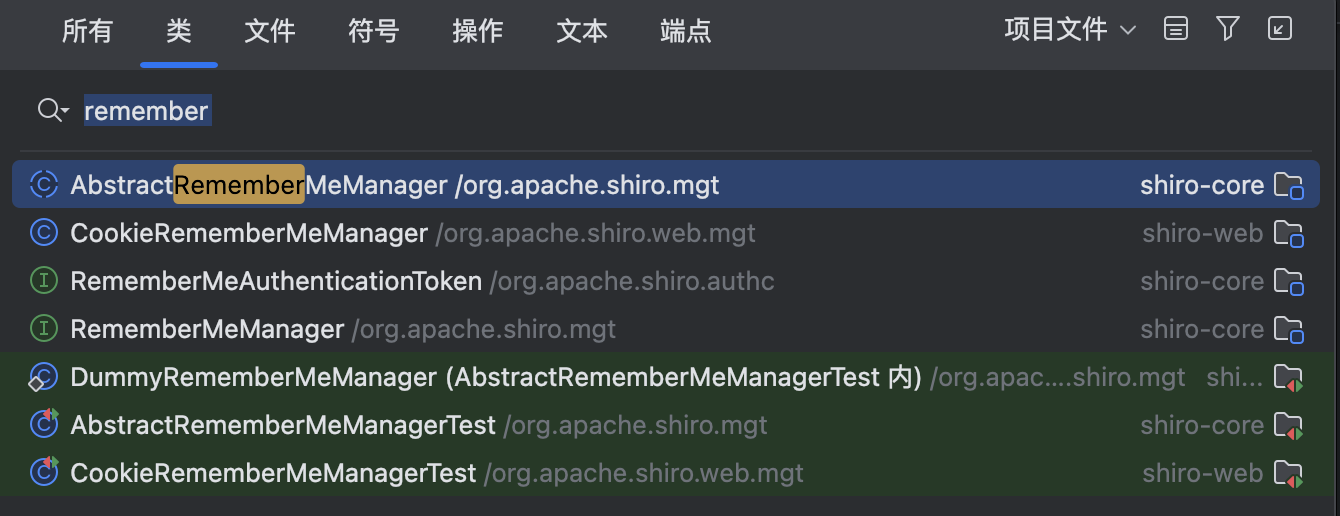Go to the 端点 tab

686,31
